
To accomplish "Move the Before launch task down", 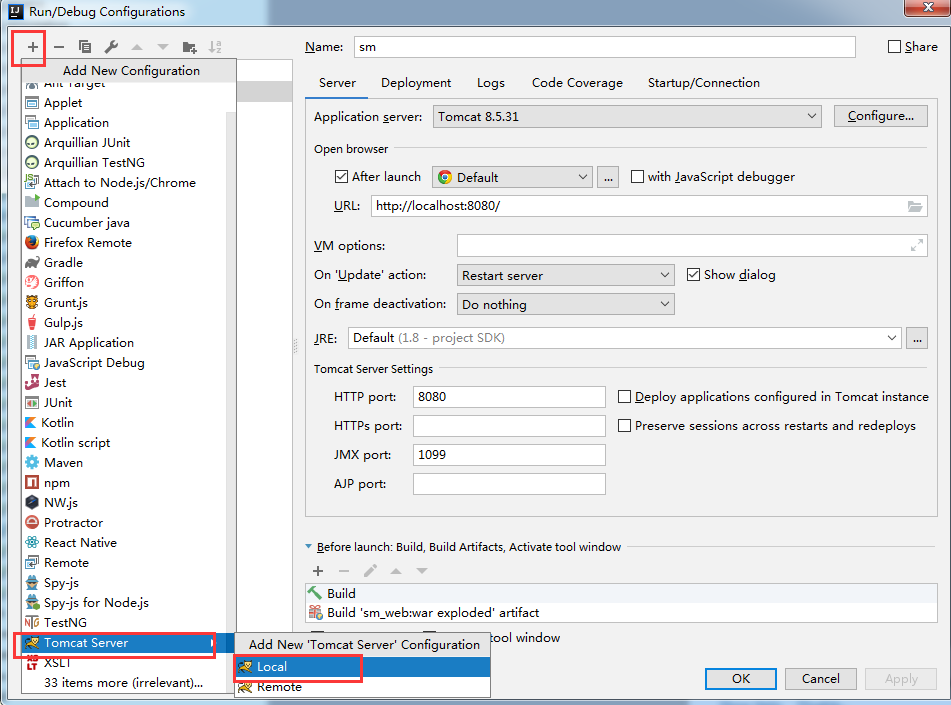I will (422, 571).
